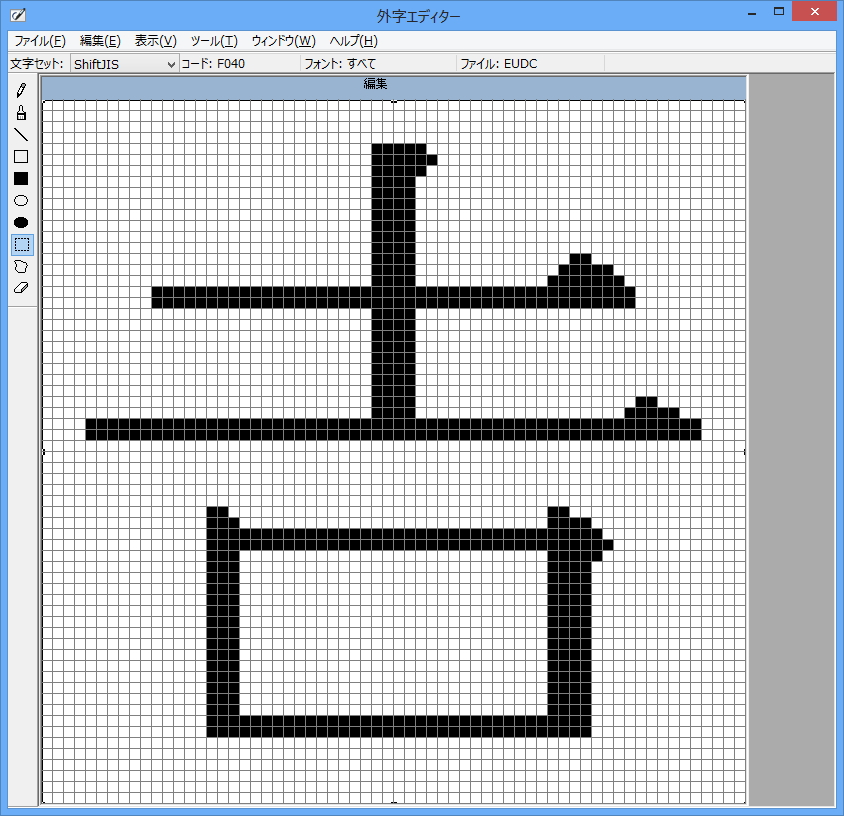Switch to the Eraser tool

pos(21,288)
